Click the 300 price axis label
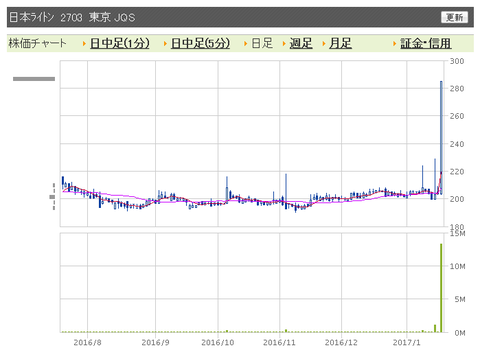Image resolution: width=480 pixels, height=361 pixels. point(457,61)
